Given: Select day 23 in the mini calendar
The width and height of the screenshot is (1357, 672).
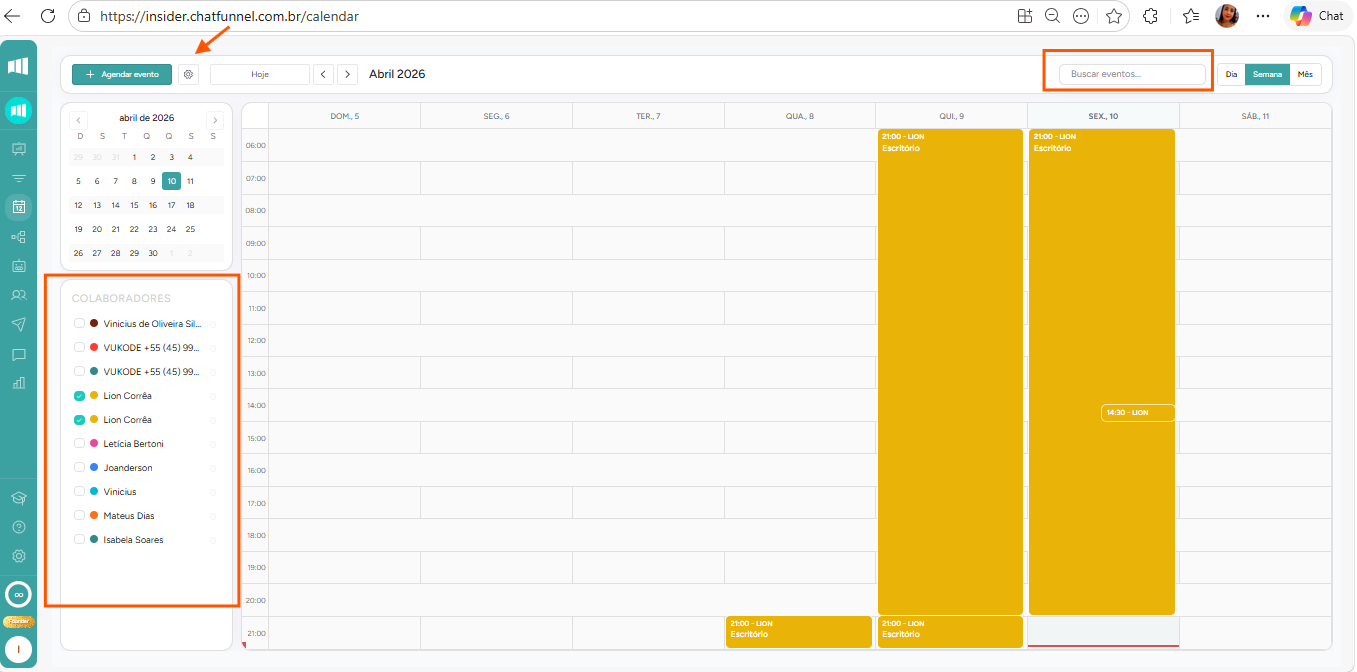Looking at the screenshot, I should 153,229.
